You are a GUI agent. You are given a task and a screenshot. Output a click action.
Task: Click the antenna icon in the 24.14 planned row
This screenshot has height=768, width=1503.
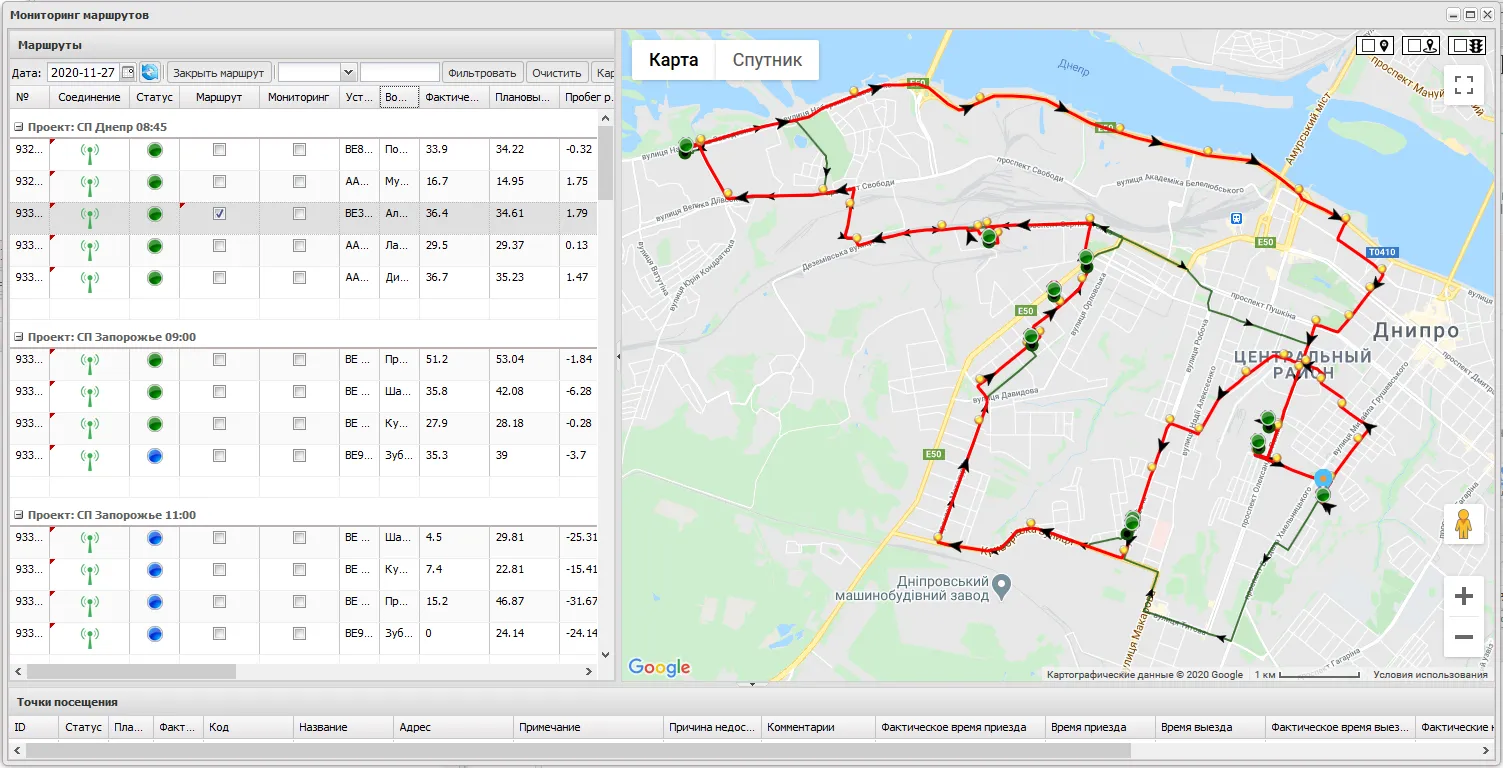click(89, 638)
